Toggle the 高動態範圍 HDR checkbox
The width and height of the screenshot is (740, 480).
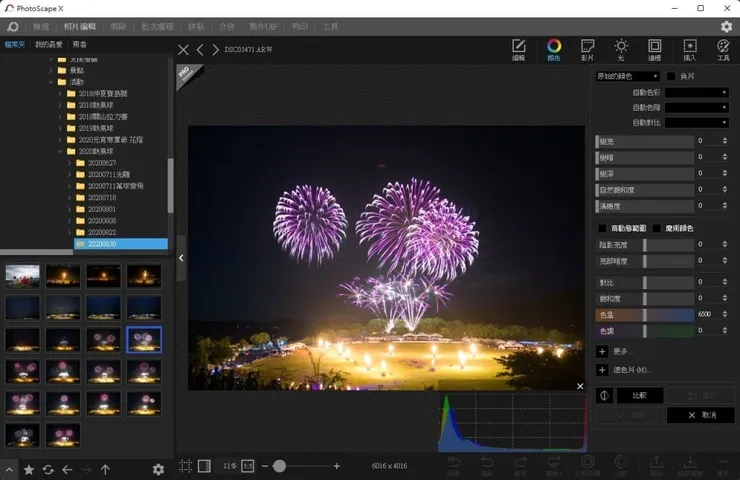601,228
